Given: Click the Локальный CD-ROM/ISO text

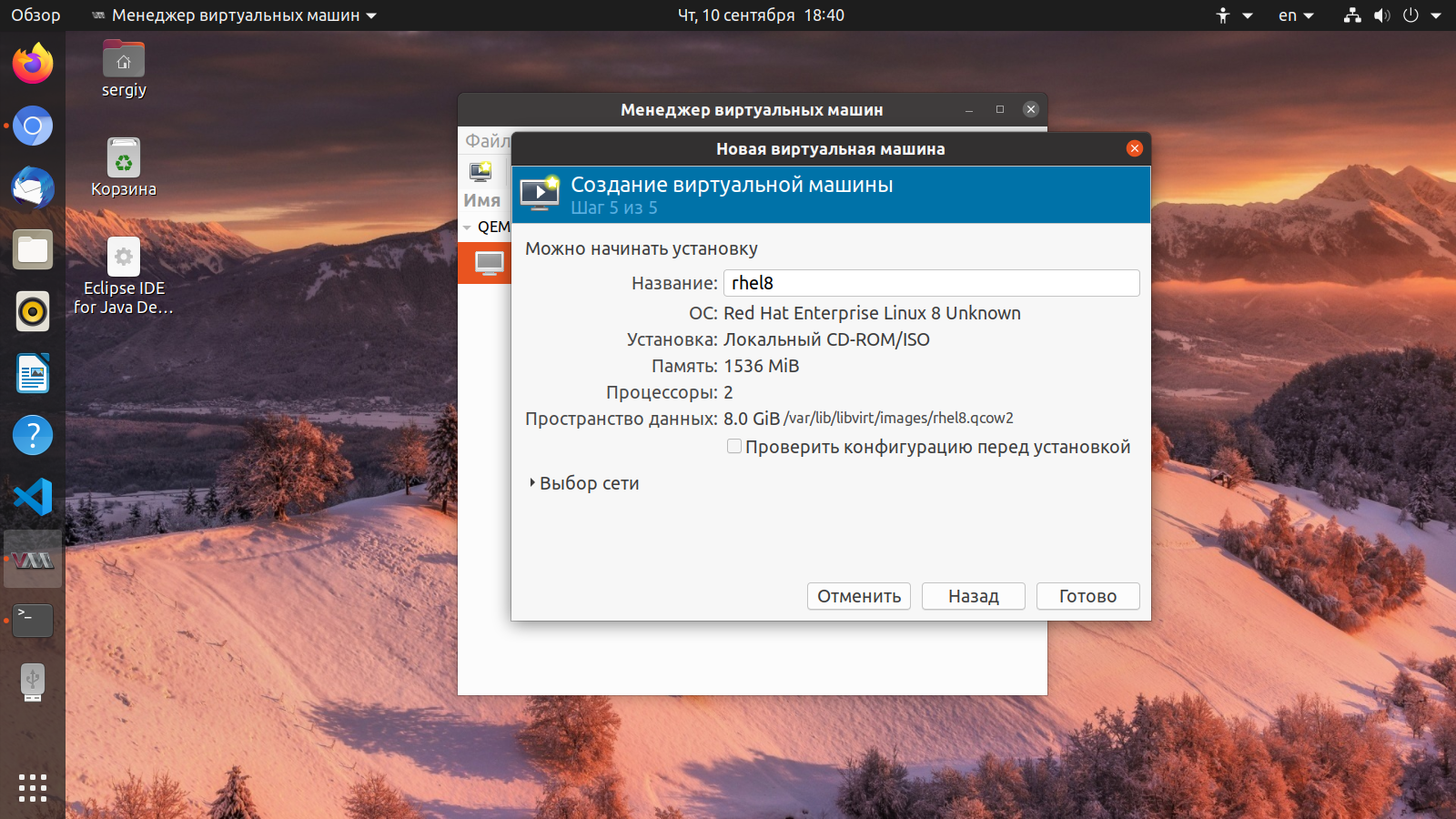Looking at the screenshot, I should click(826, 339).
